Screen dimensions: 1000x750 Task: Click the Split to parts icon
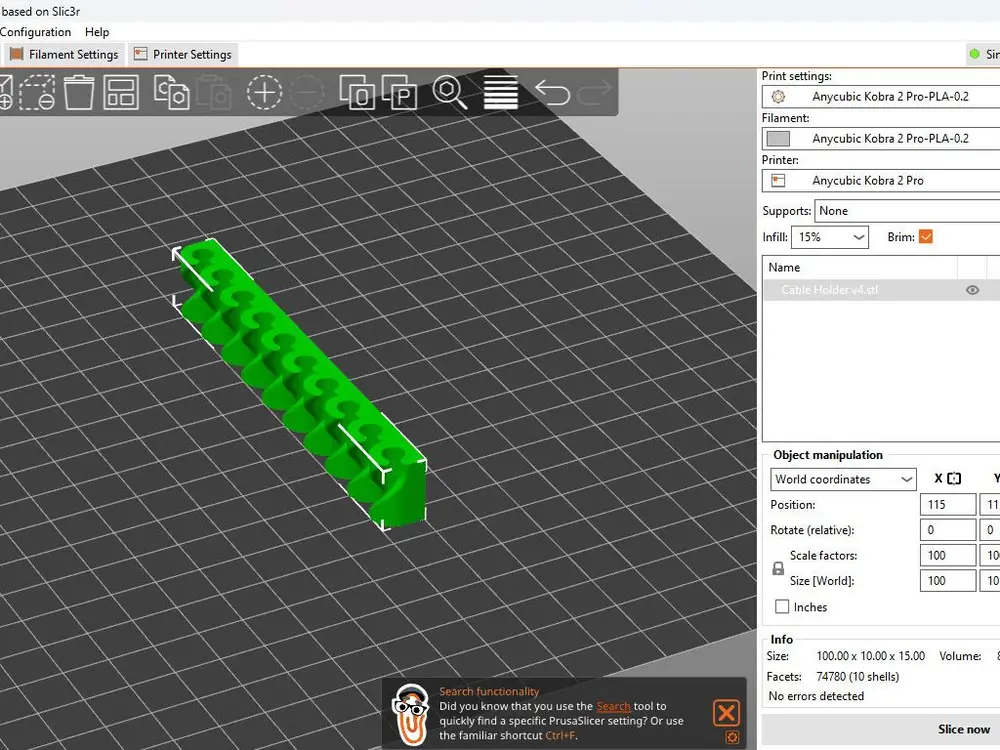[399, 92]
